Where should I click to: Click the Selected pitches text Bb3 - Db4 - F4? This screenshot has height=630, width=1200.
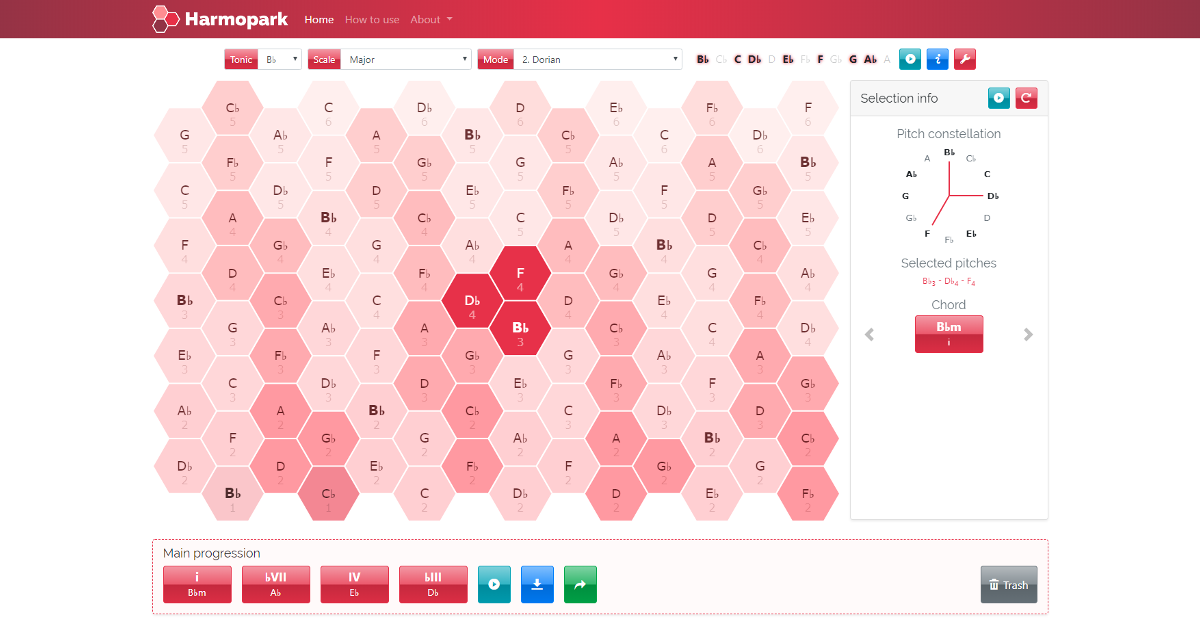pyautogui.click(x=949, y=282)
